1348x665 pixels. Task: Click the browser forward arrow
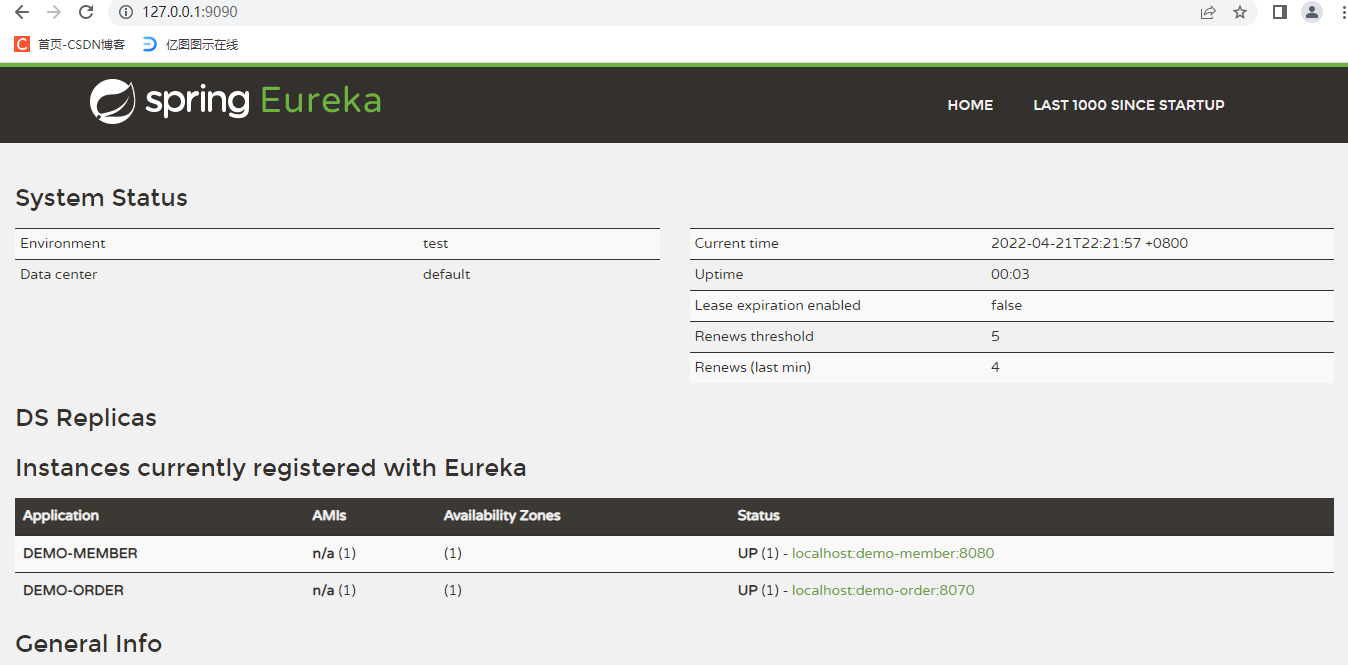pos(54,12)
